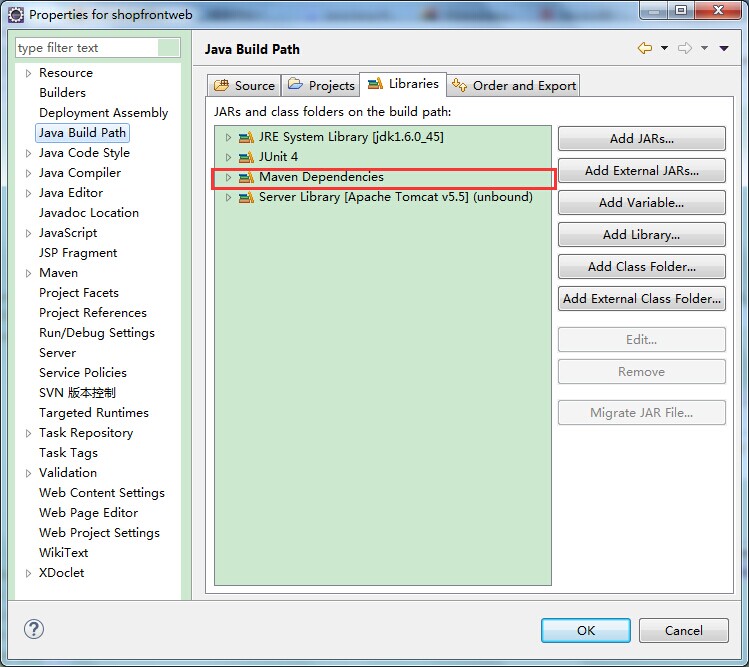749x667 pixels.
Task: Click the JUnit 4 library icon
Action: (x=246, y=157)
